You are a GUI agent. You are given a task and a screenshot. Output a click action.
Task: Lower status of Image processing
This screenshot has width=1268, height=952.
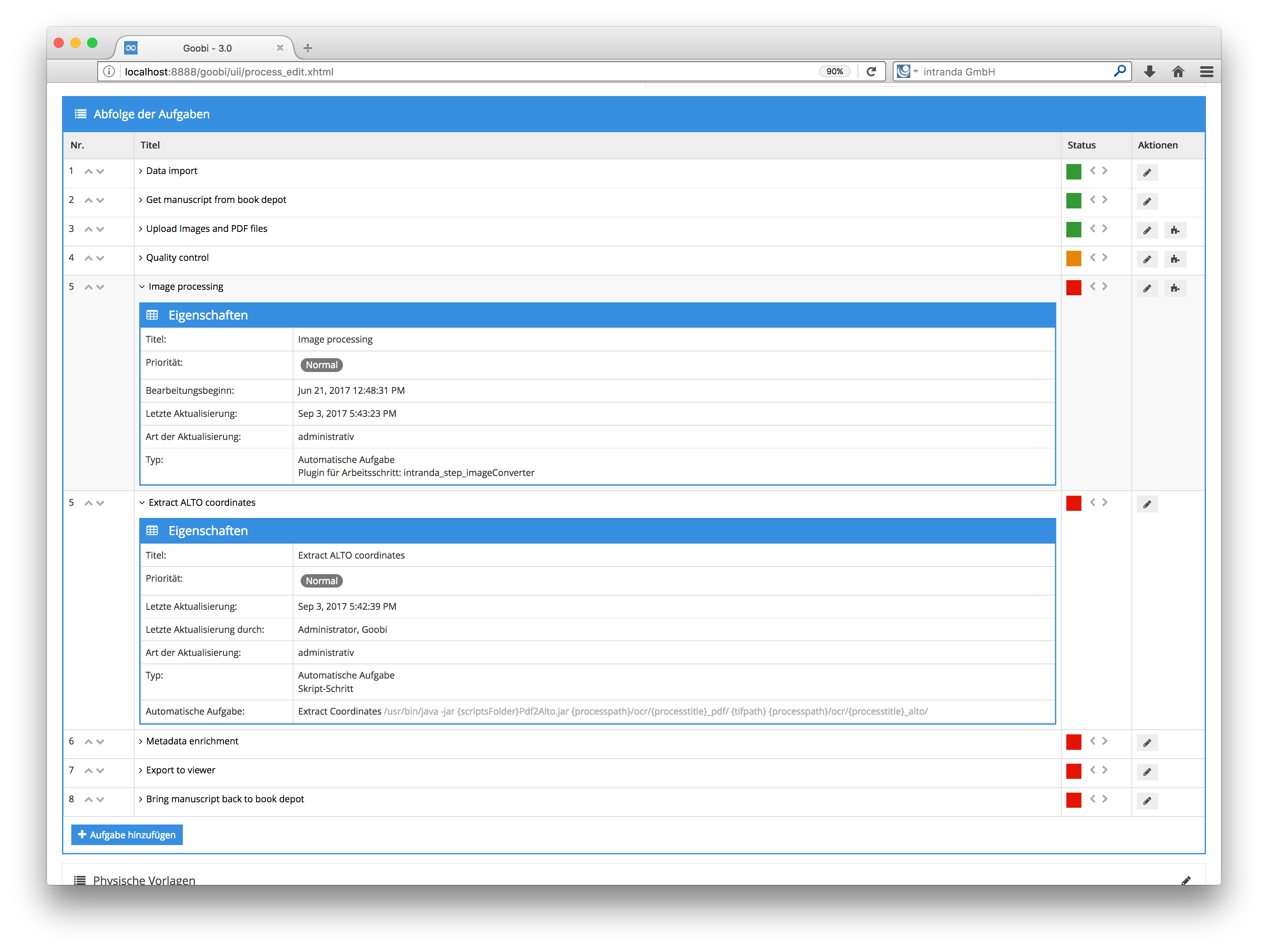(x=1093, y=286)
